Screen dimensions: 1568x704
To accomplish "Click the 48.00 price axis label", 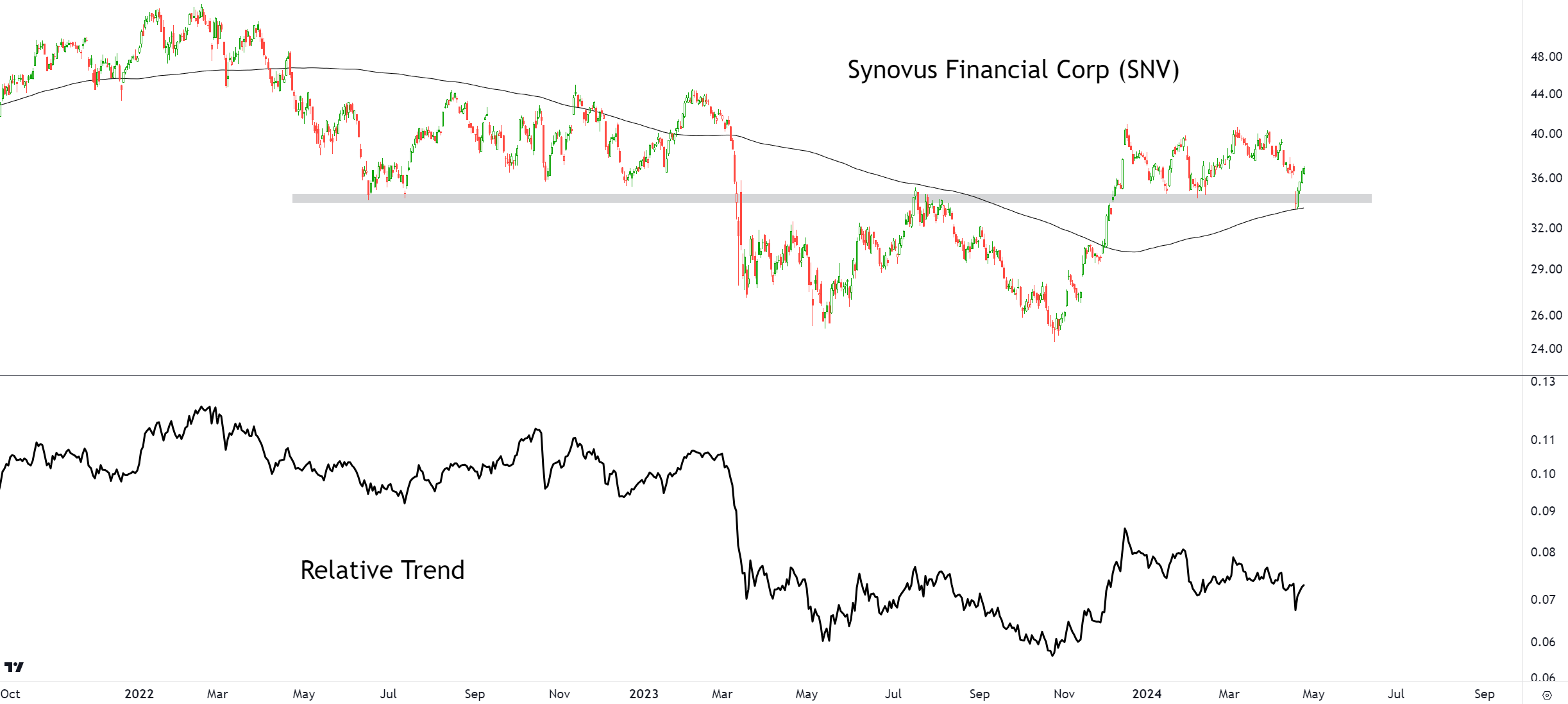I will [x=1546, y=56].
